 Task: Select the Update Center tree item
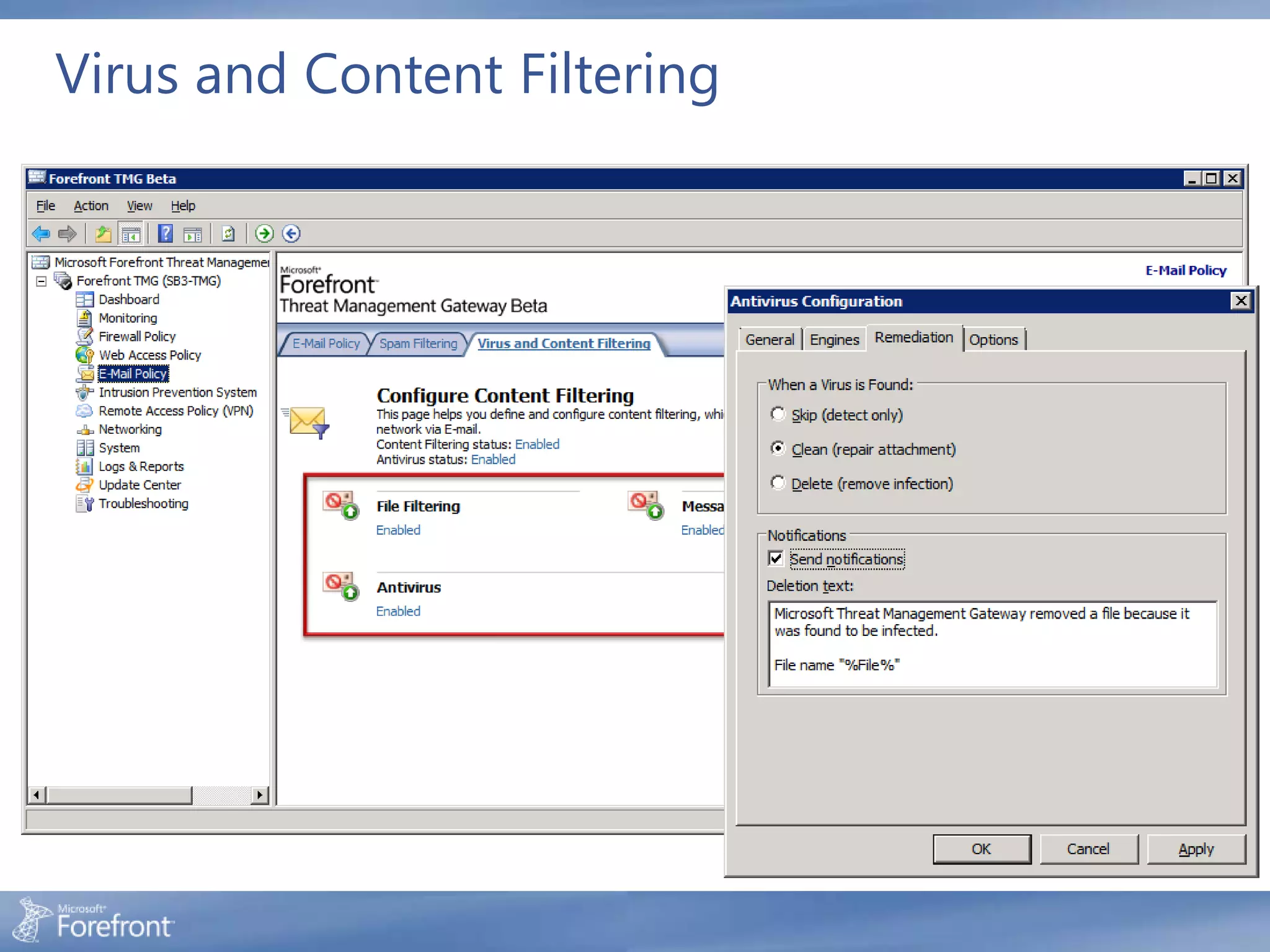140,485
